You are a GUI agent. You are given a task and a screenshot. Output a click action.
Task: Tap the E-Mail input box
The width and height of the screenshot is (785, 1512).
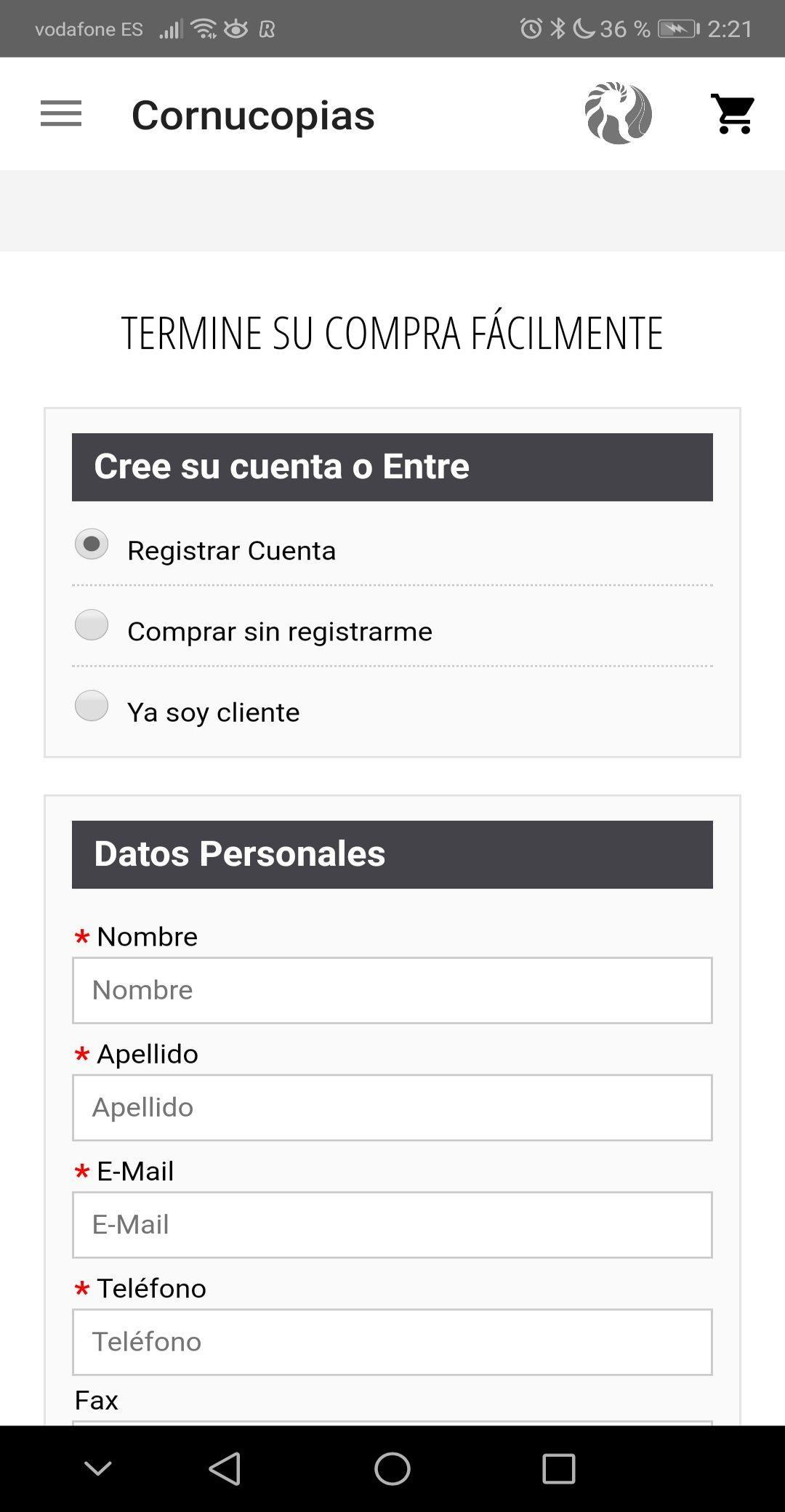[x=392, y=1225]
